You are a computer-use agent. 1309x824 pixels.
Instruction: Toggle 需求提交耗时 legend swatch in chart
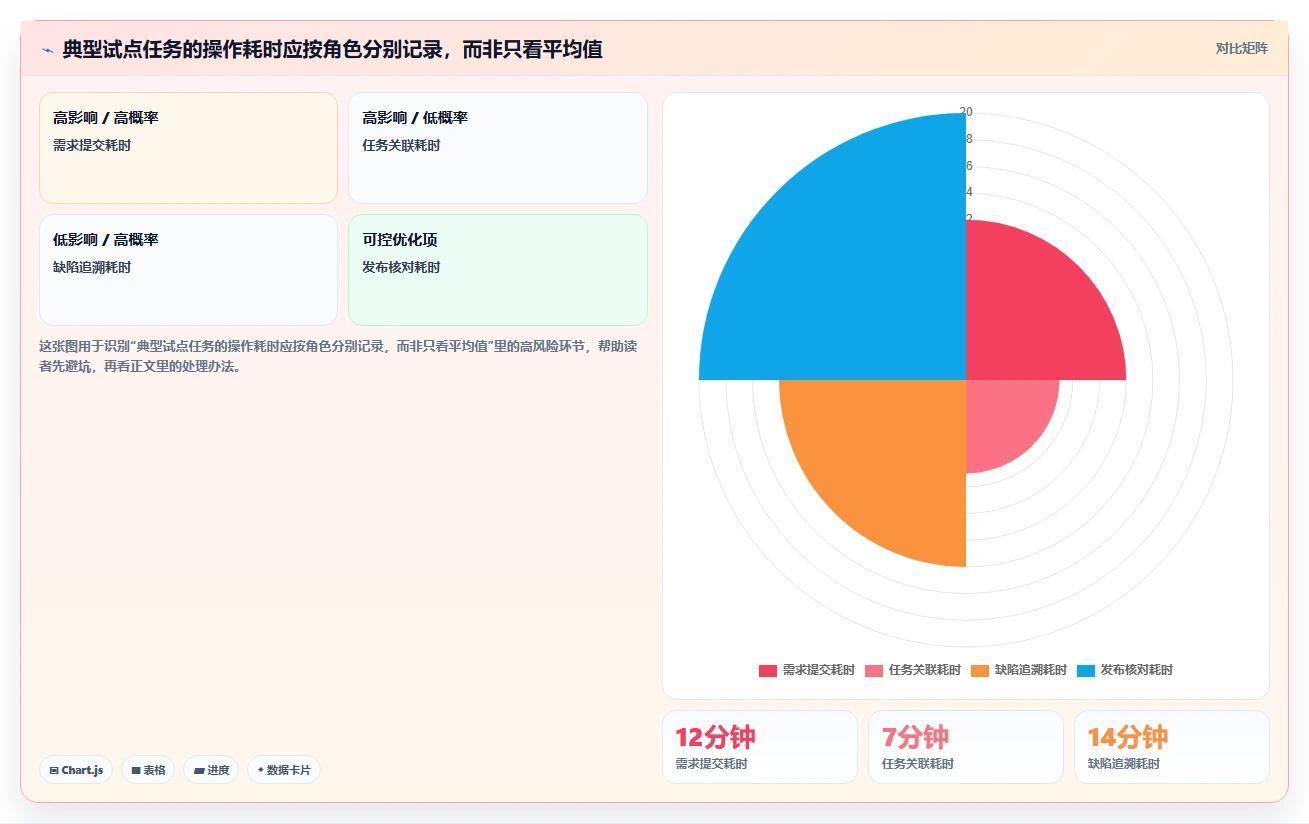click(x=767, y=670)
